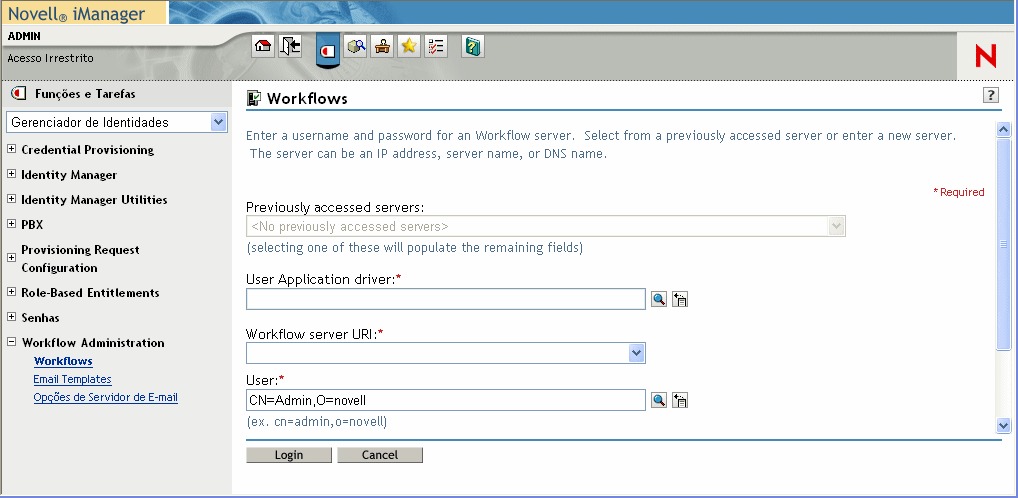Click the Novell N logo
The width and height of the screenshot is (1018, 498).
[985, 56]
